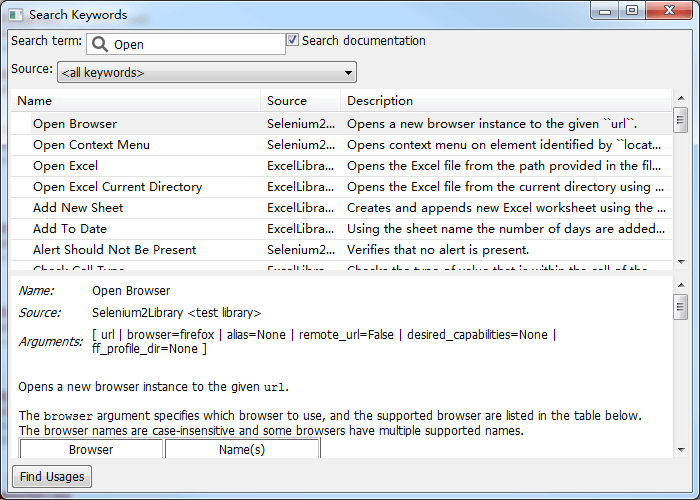Maximize the Search Keywords window
700x500 pixels.
(632, 11)
